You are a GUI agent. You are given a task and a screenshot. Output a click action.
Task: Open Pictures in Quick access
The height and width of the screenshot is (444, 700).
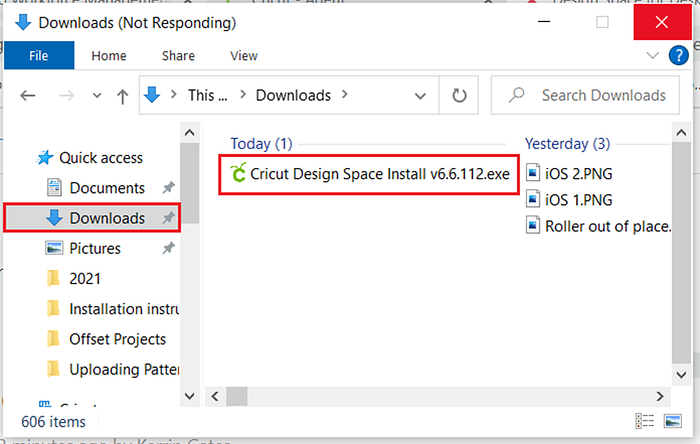point(95,248)
